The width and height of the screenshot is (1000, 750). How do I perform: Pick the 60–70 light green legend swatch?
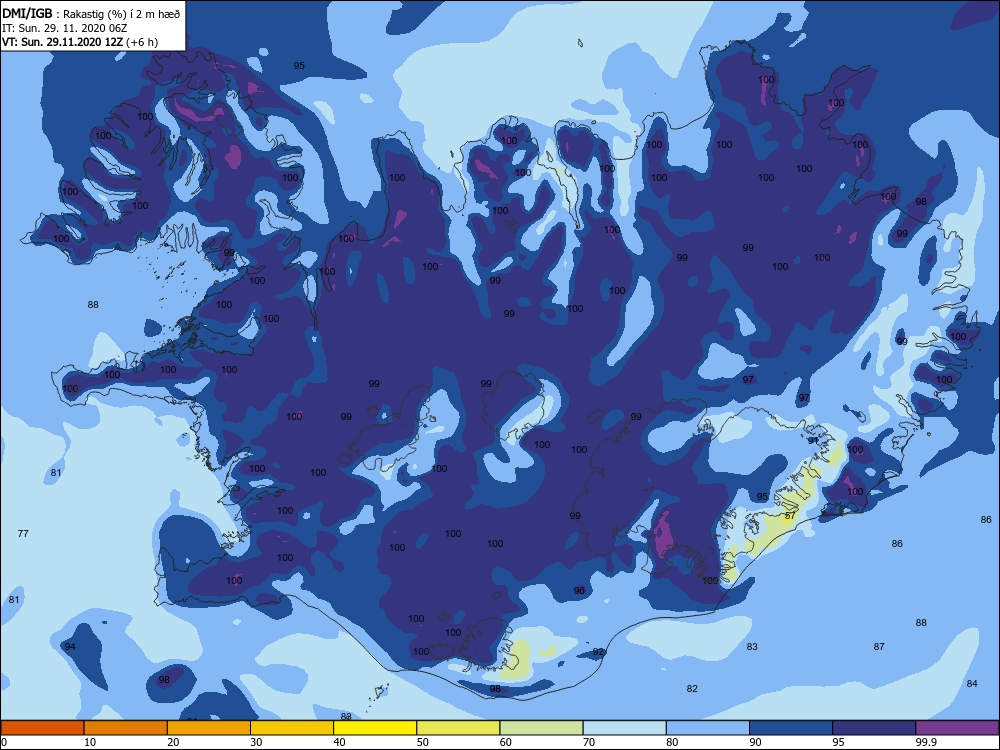[x=541, y=728]
